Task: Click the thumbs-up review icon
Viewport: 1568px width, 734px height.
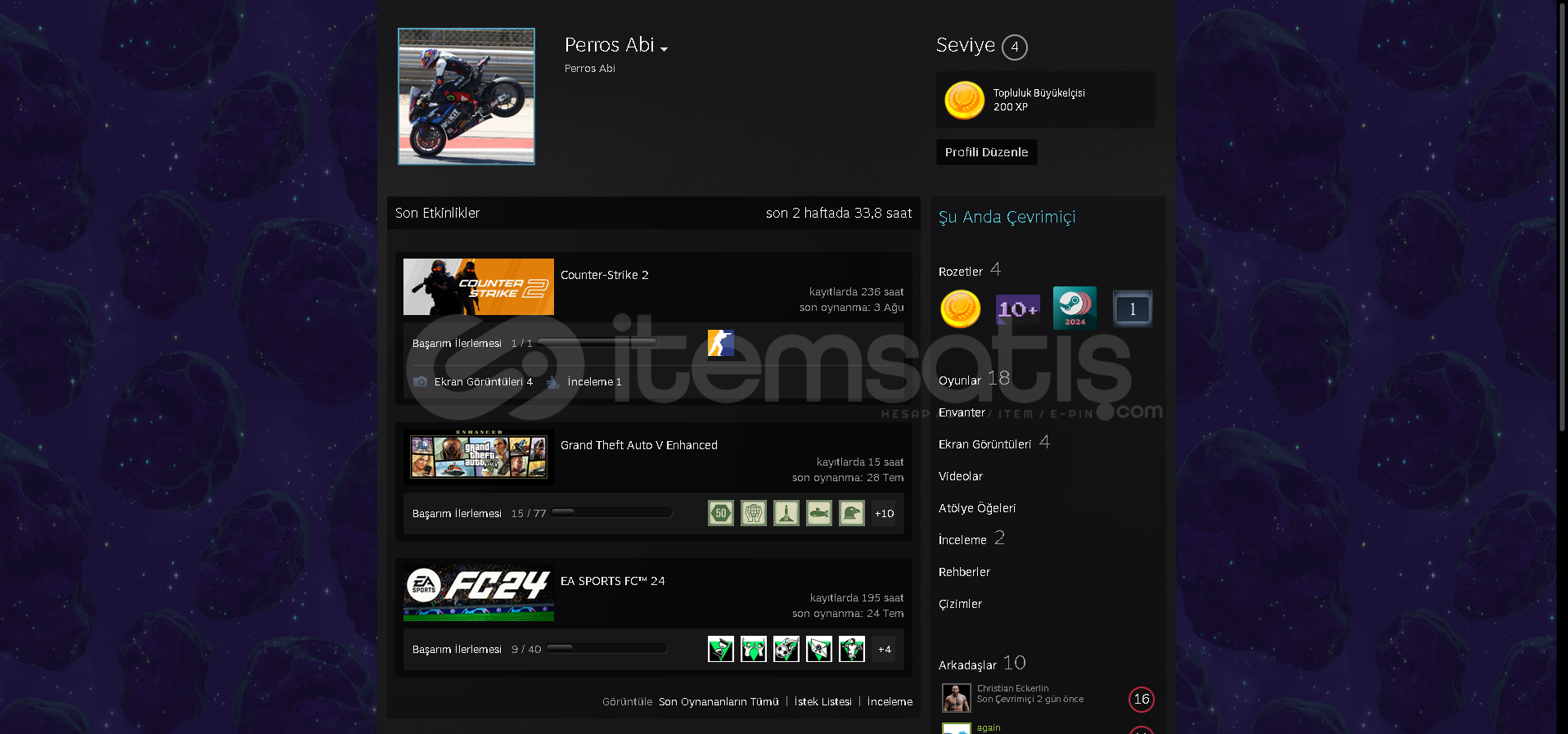Action: (x=553, y=381)
